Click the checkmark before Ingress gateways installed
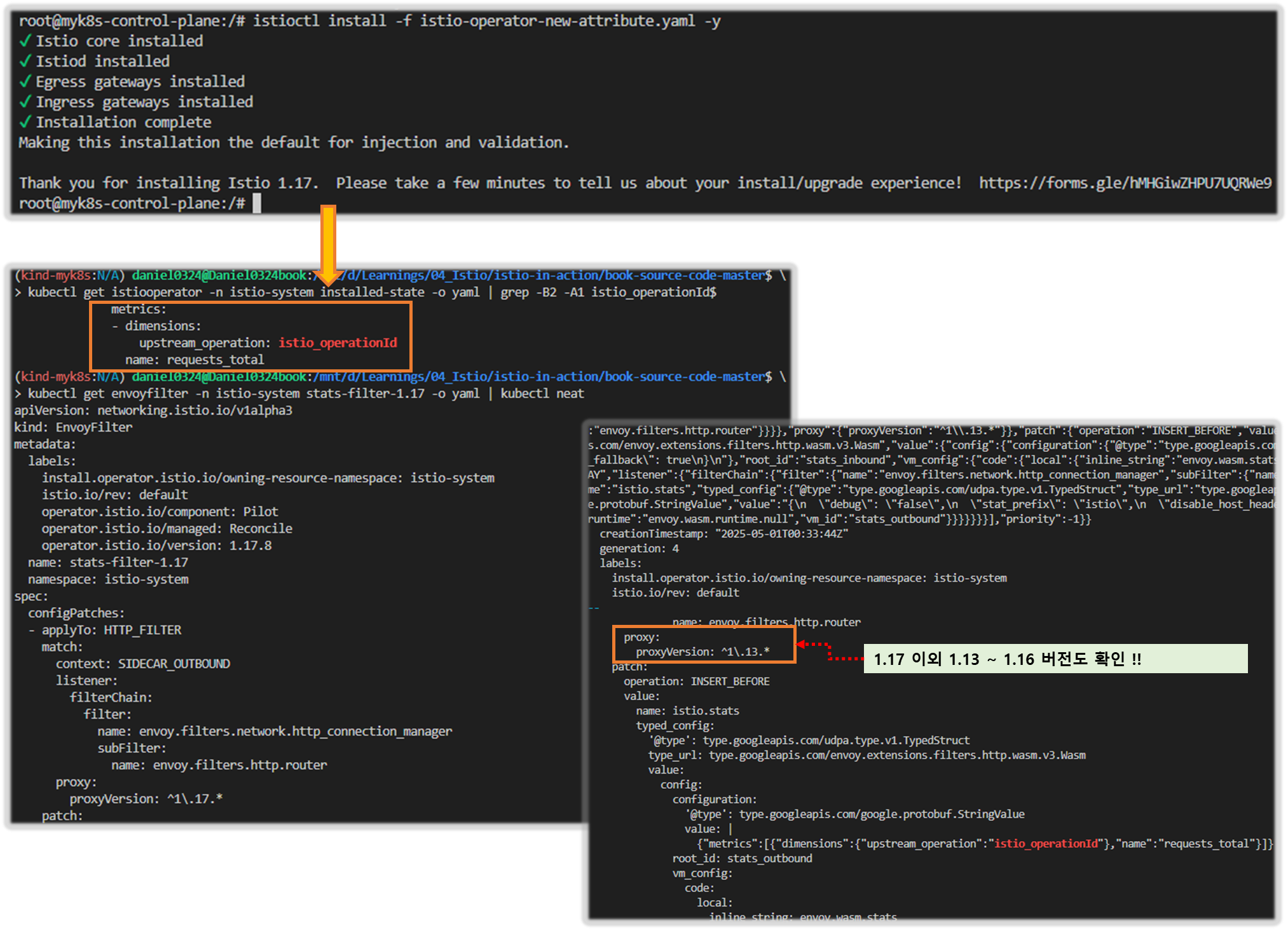 tap(25, 102)
